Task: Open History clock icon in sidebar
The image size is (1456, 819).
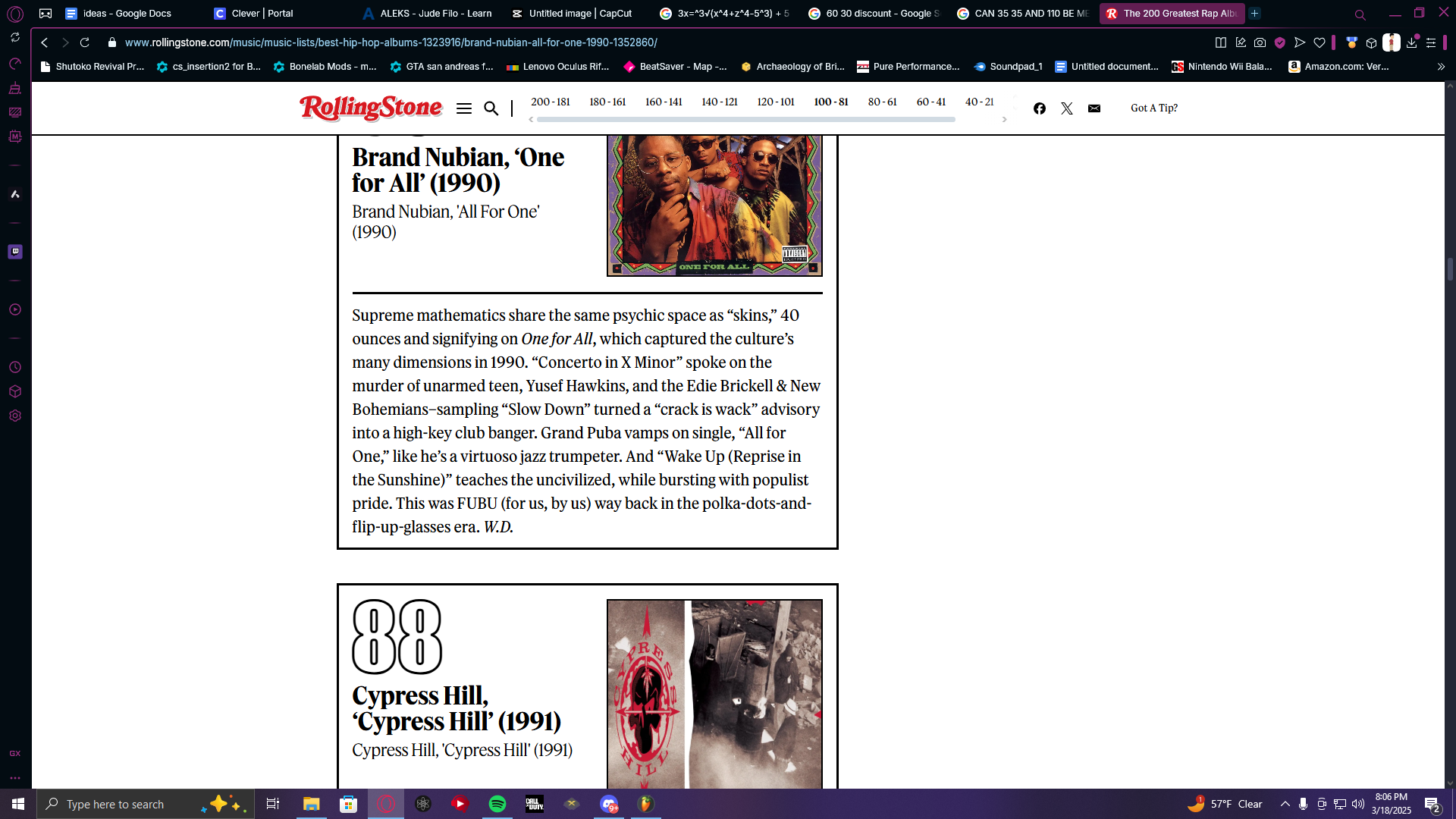Action: pyautogui.click(x=15, y=367)
